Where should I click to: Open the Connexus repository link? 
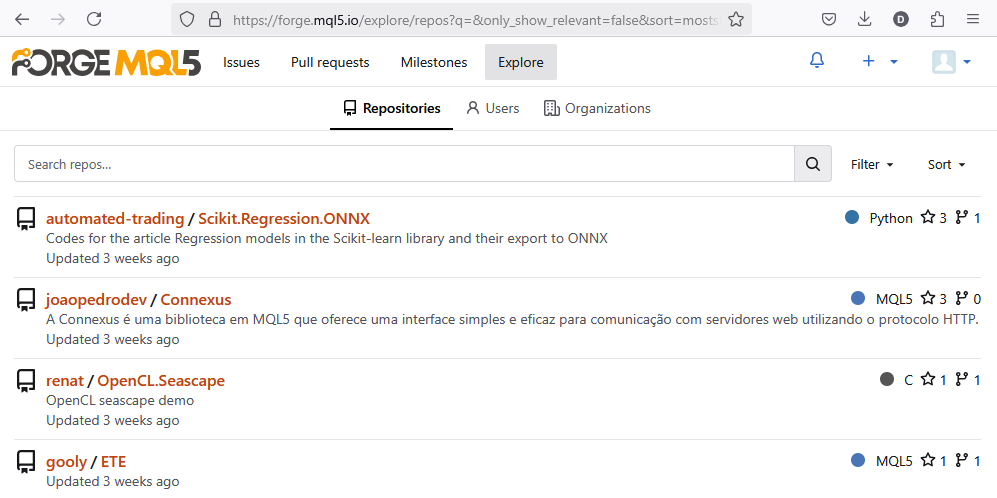(196, 300)
